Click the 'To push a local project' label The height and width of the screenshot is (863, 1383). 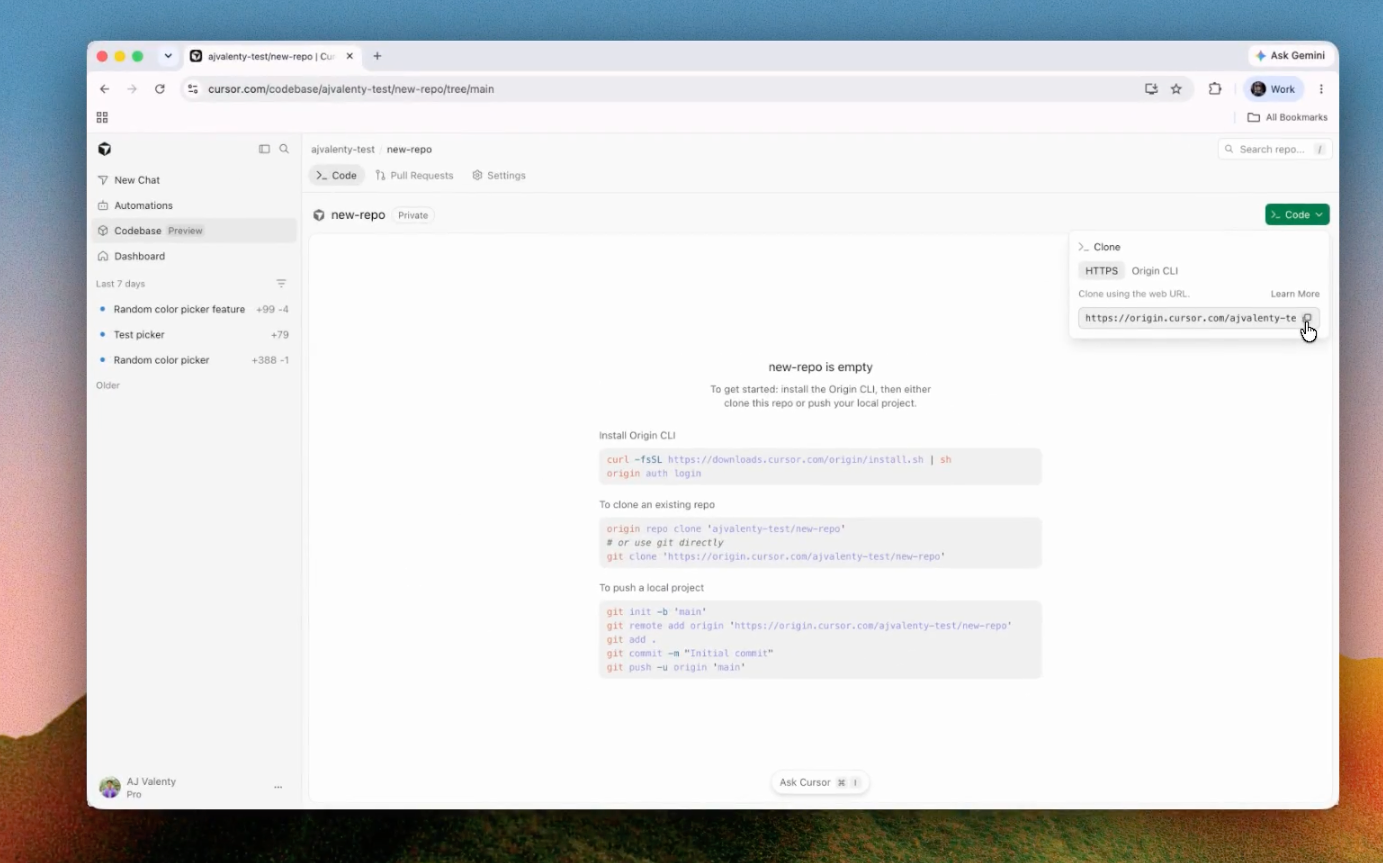click(651, 588)
